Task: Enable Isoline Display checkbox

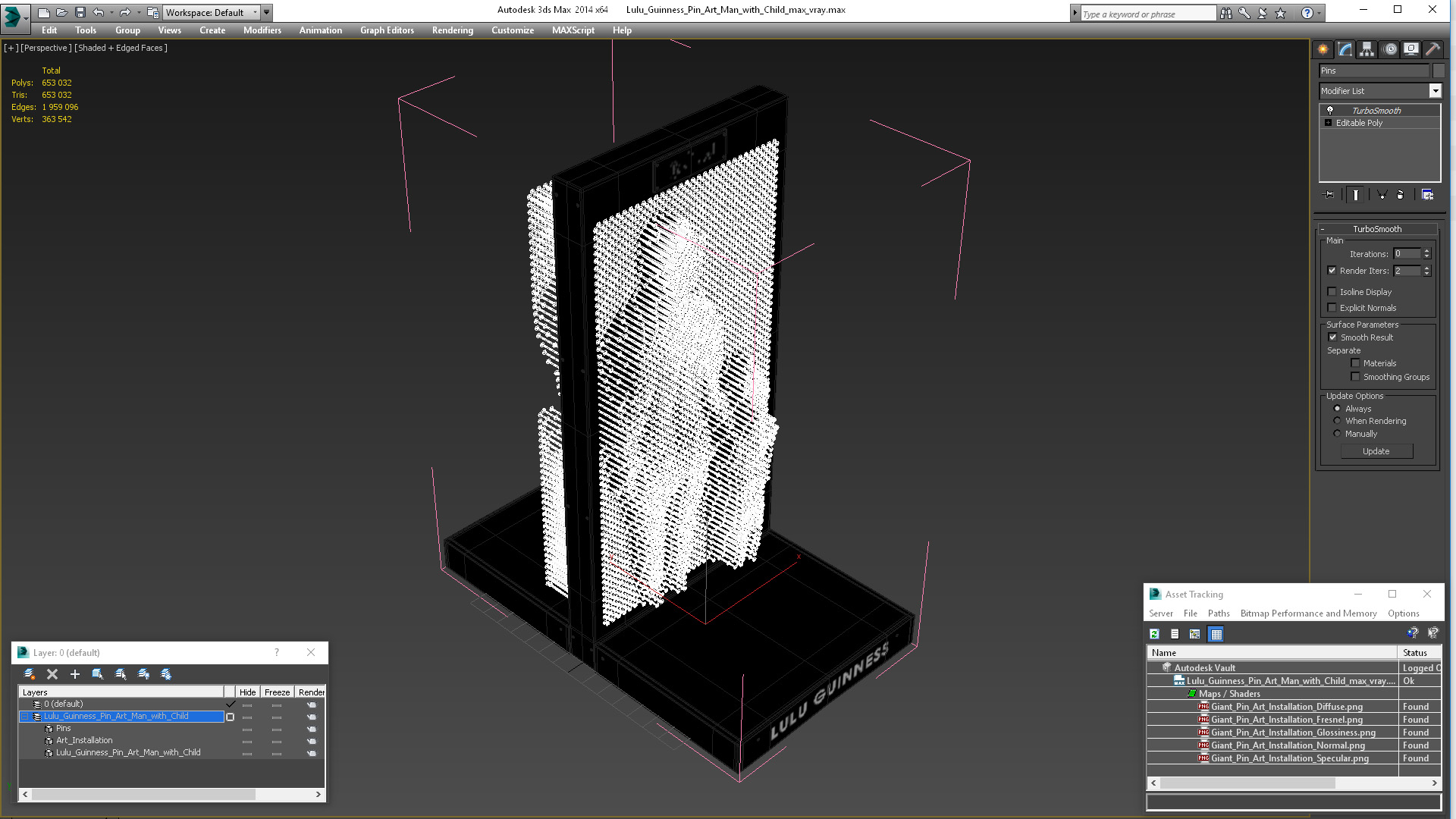Action: coord(1332,292)
